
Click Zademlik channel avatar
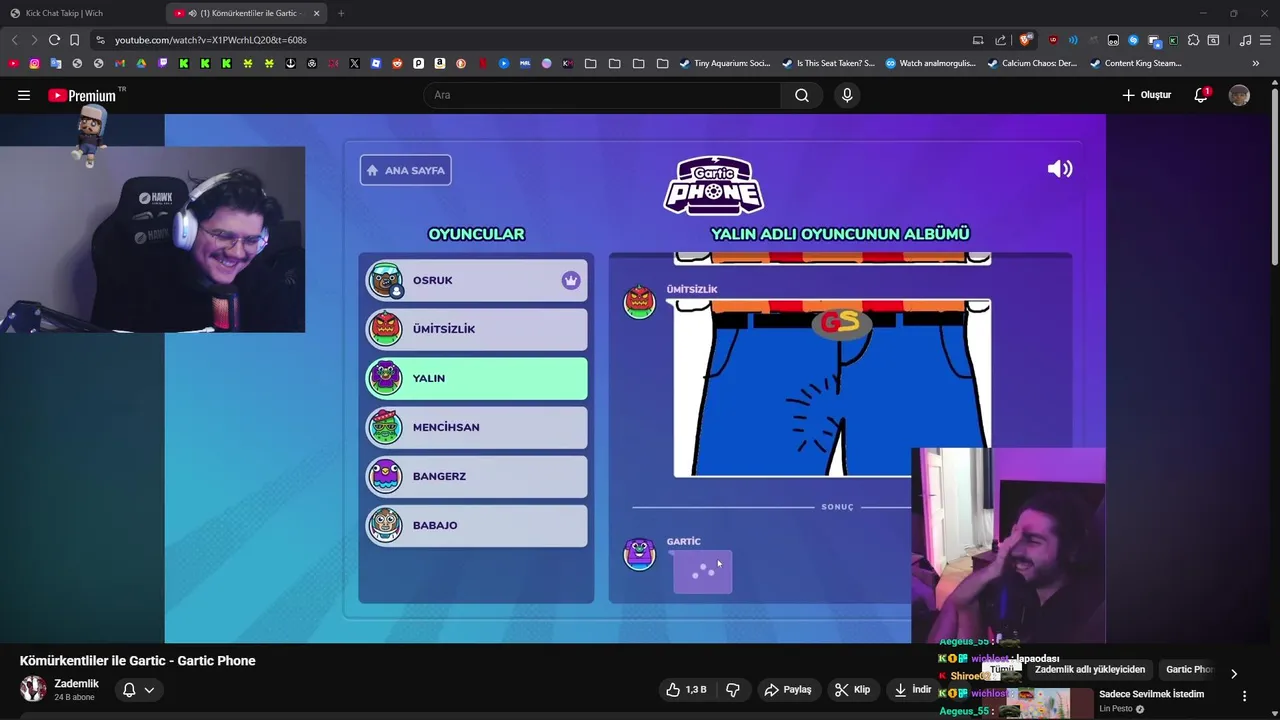click(x=33, y=688)
